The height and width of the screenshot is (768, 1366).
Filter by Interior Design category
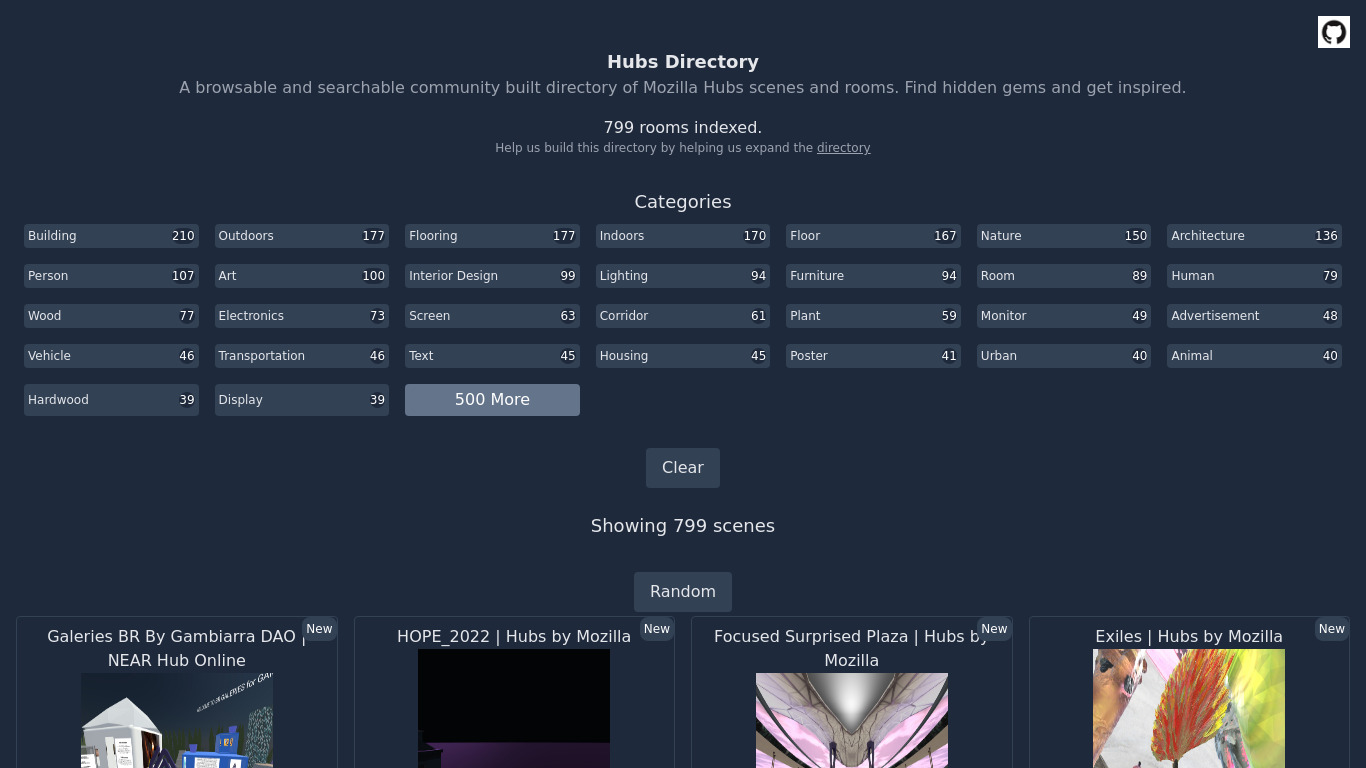tap(492, 276)
